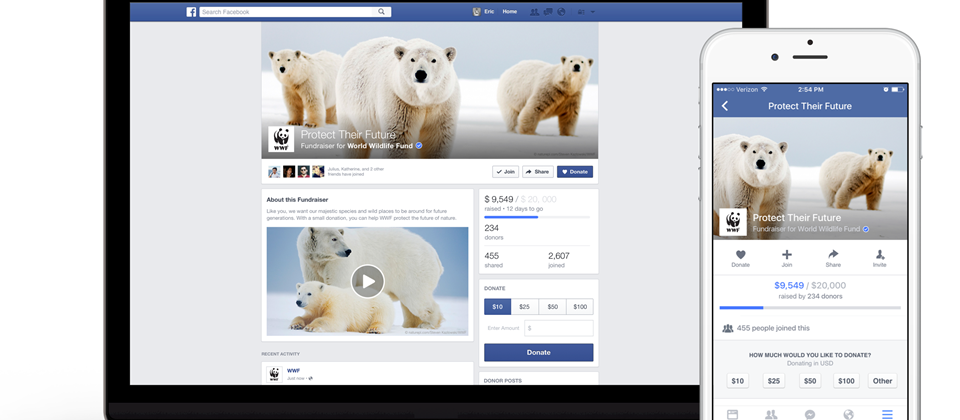960x420 pixels.
Task: Click Eric's profile picture in the header
Action: pyautogui.click(x=477, y=12)
